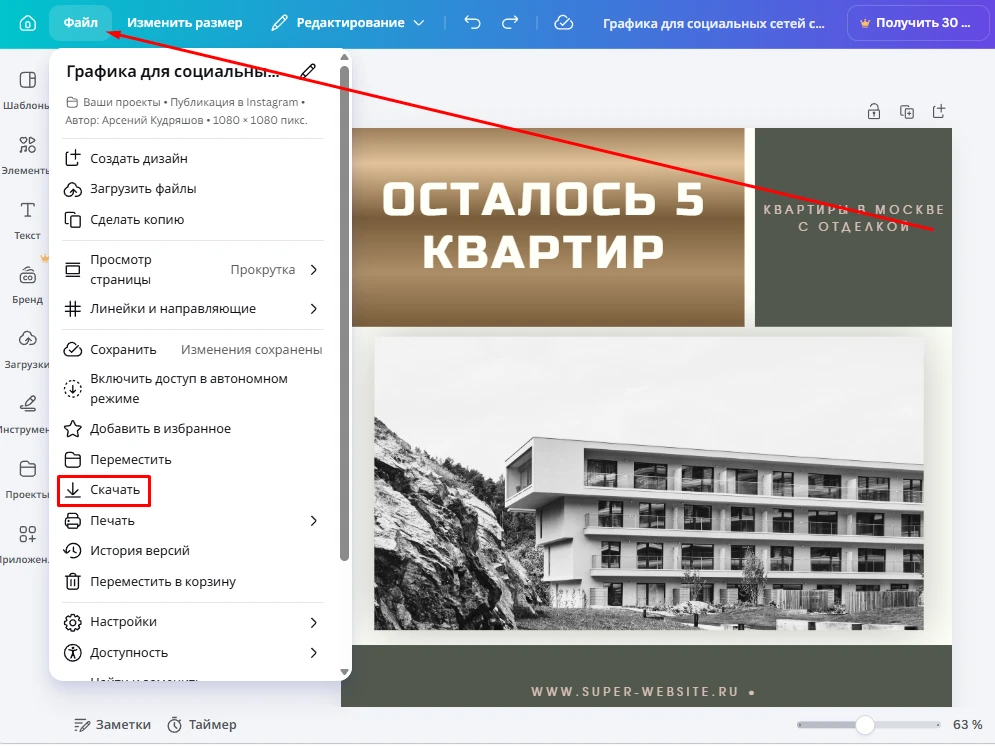Open the Редактирование mode dropdown

tap(348, 23)
